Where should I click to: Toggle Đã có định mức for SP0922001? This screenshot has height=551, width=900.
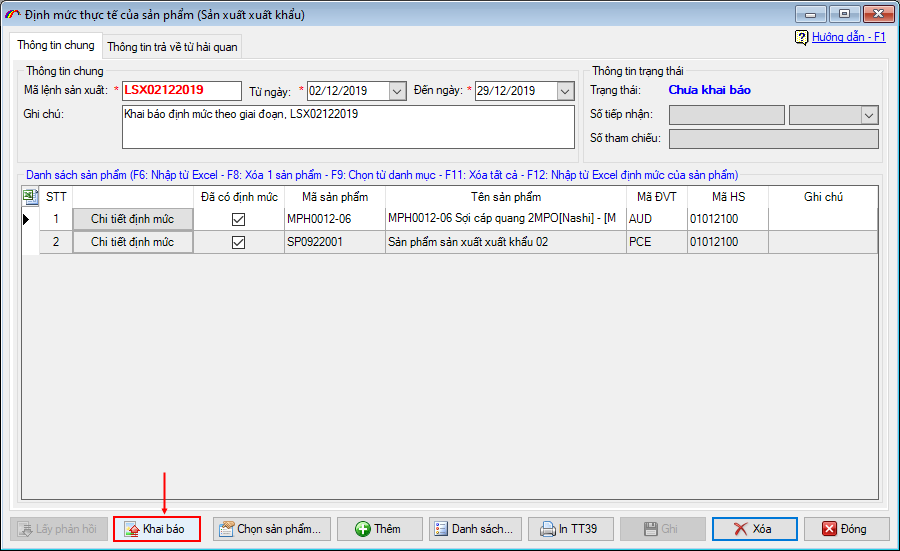point(238,242)
